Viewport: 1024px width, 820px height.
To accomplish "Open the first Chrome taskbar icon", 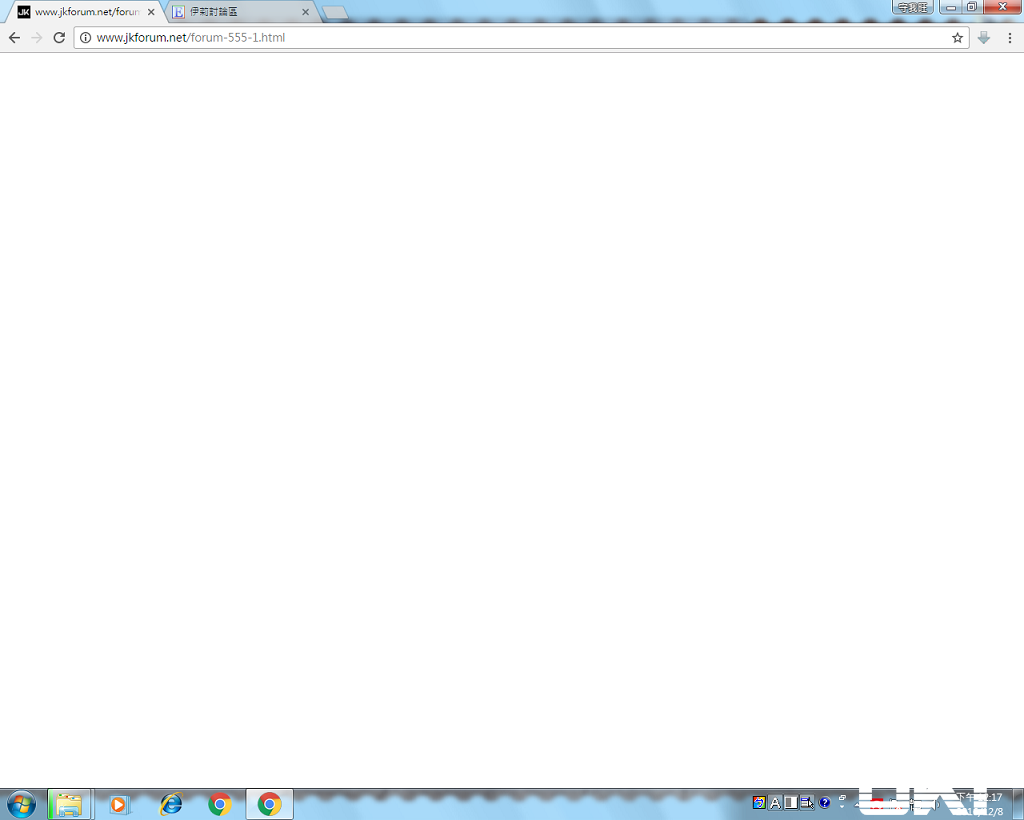I will [220, 804].
